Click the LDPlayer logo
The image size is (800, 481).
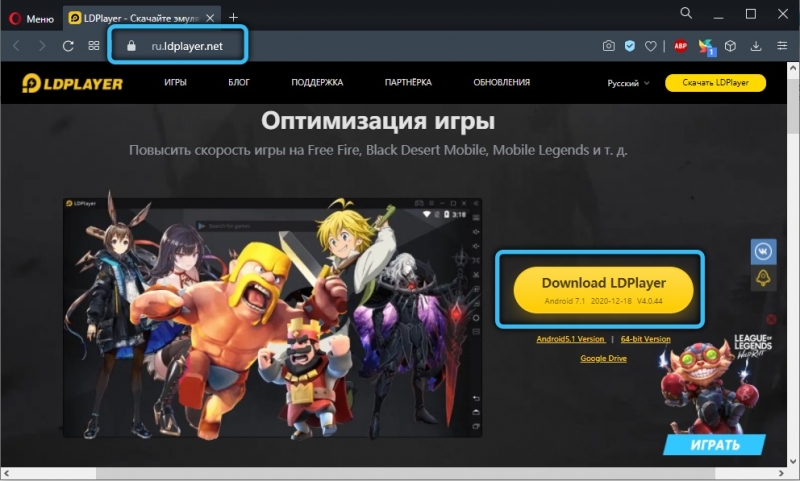point(72,83)
